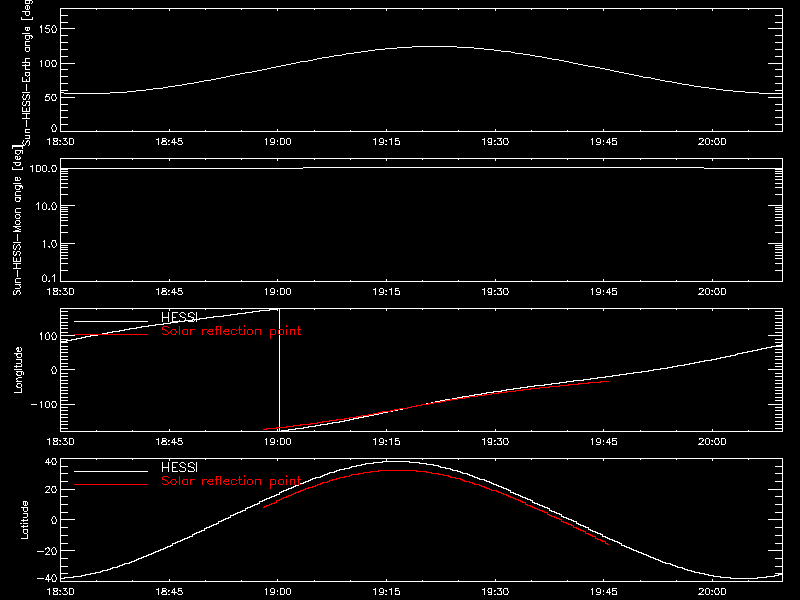Click the -20 tick on Latitude axis

pyautogui.click(x=47, y=551)
